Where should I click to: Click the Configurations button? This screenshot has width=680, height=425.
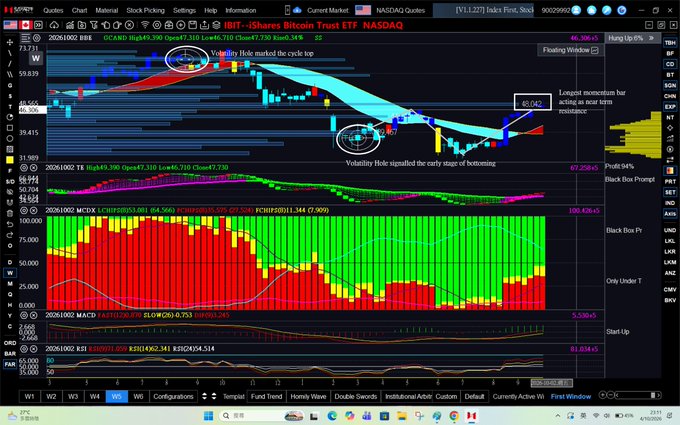coord(173,396)
